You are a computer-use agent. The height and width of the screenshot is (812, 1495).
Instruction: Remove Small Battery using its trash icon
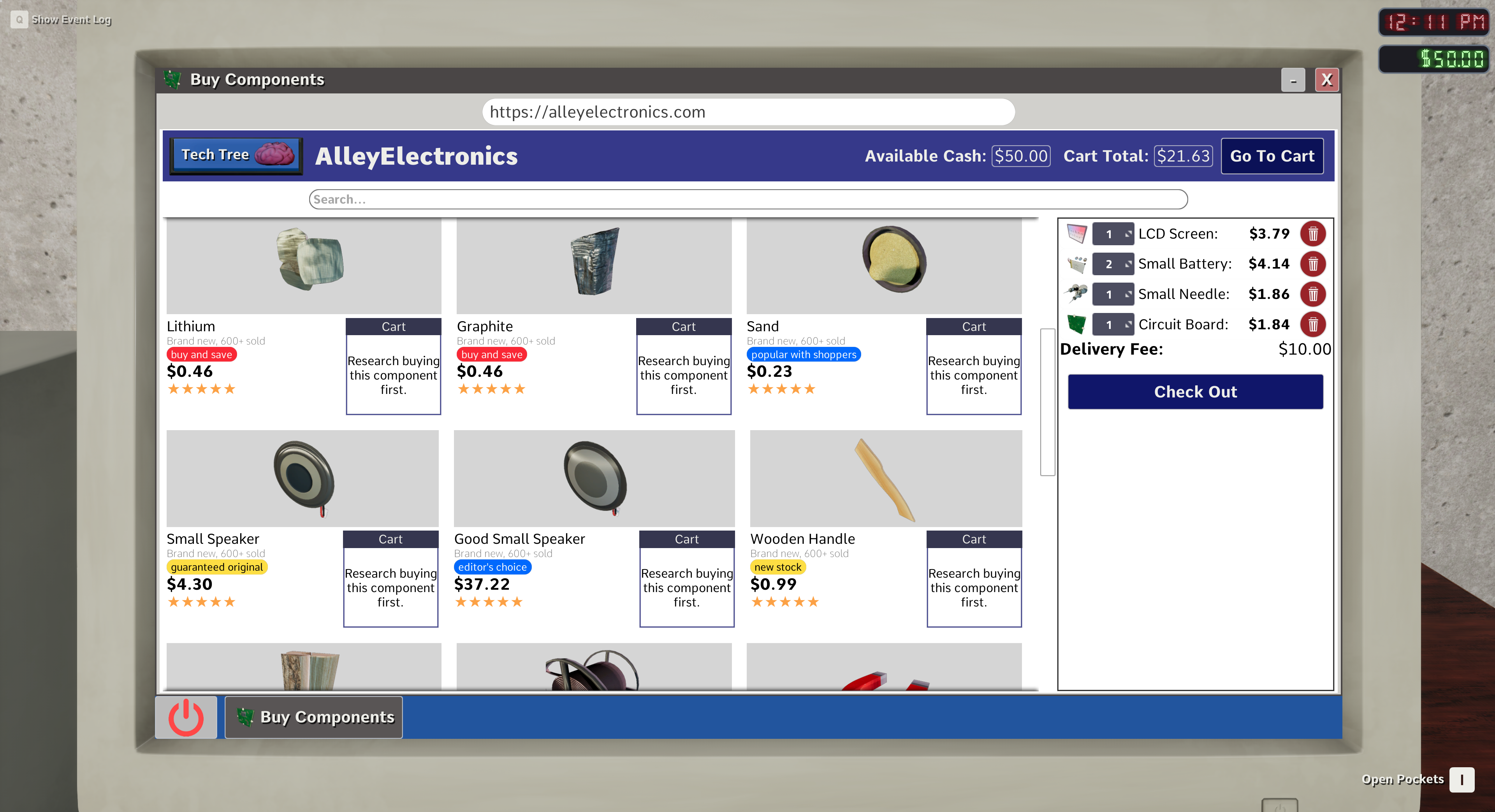point(1312,264)
